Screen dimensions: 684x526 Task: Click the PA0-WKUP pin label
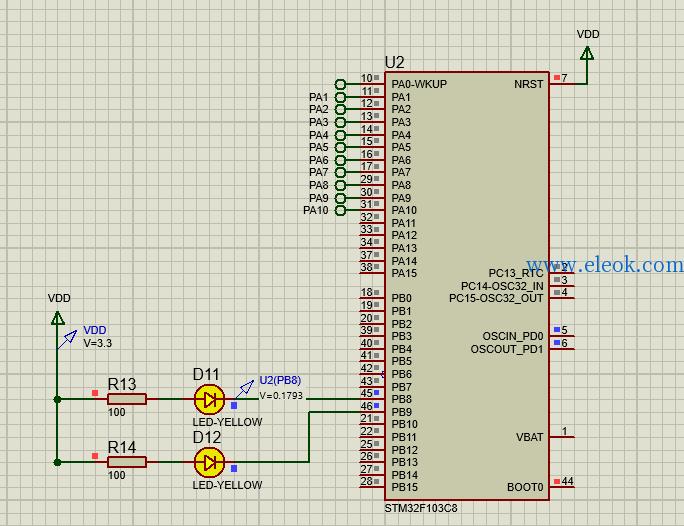(x=419, y=84)
